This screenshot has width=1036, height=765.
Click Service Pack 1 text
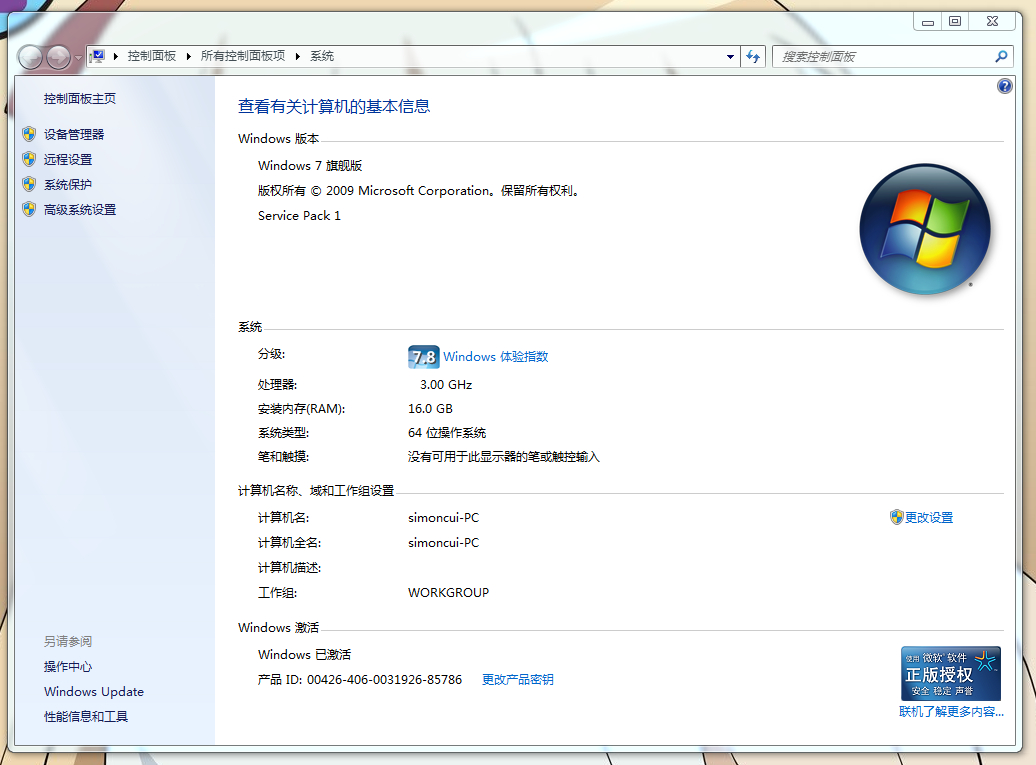299,216
